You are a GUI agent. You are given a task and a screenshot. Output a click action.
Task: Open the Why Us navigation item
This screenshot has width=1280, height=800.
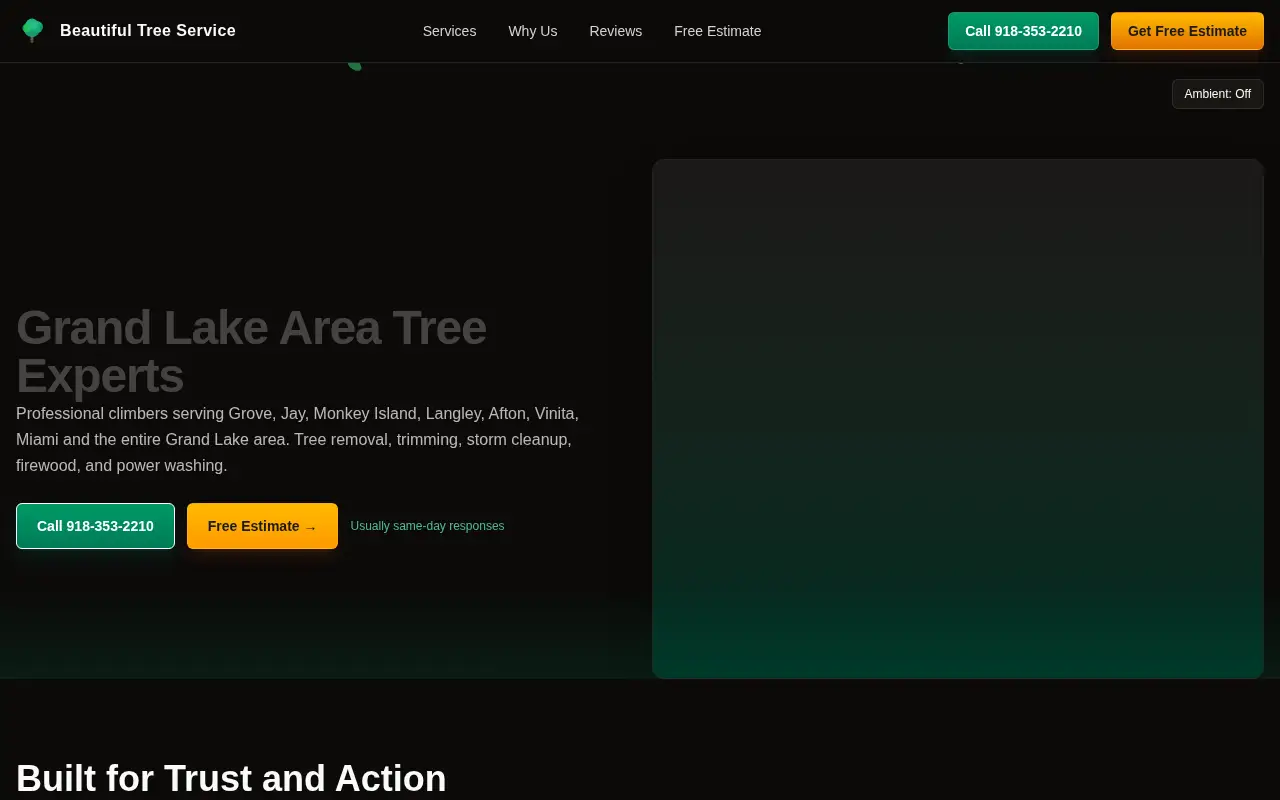pyautogui.click(x=532, y=31)
